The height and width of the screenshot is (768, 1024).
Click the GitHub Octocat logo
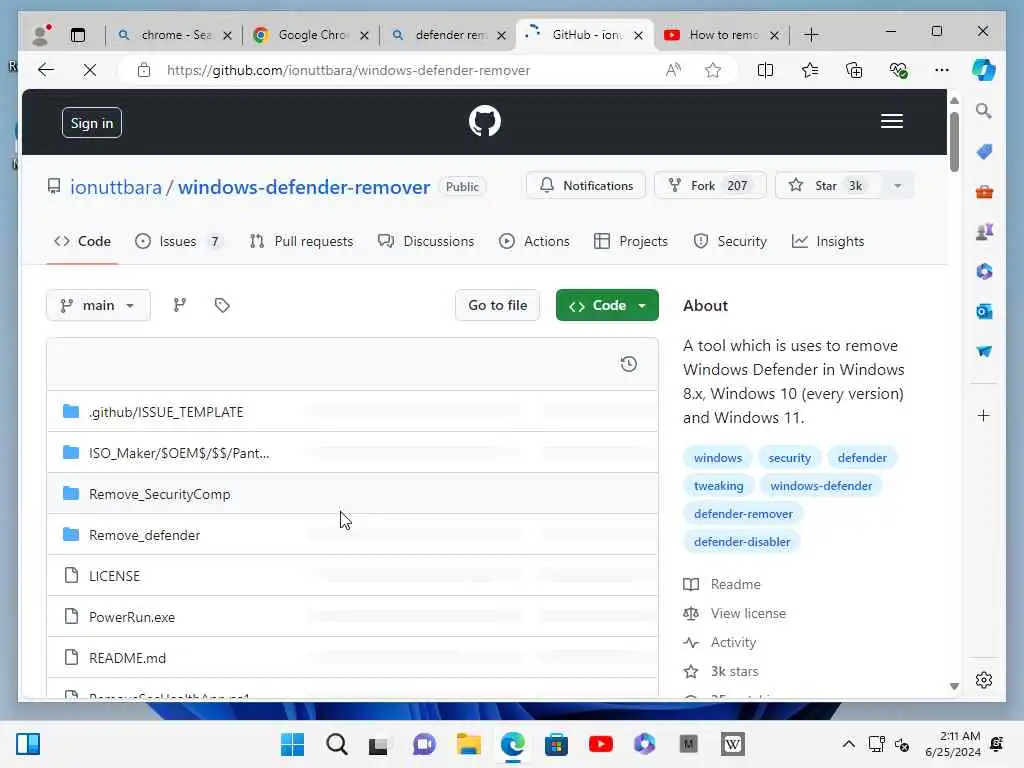coord(485,121)
